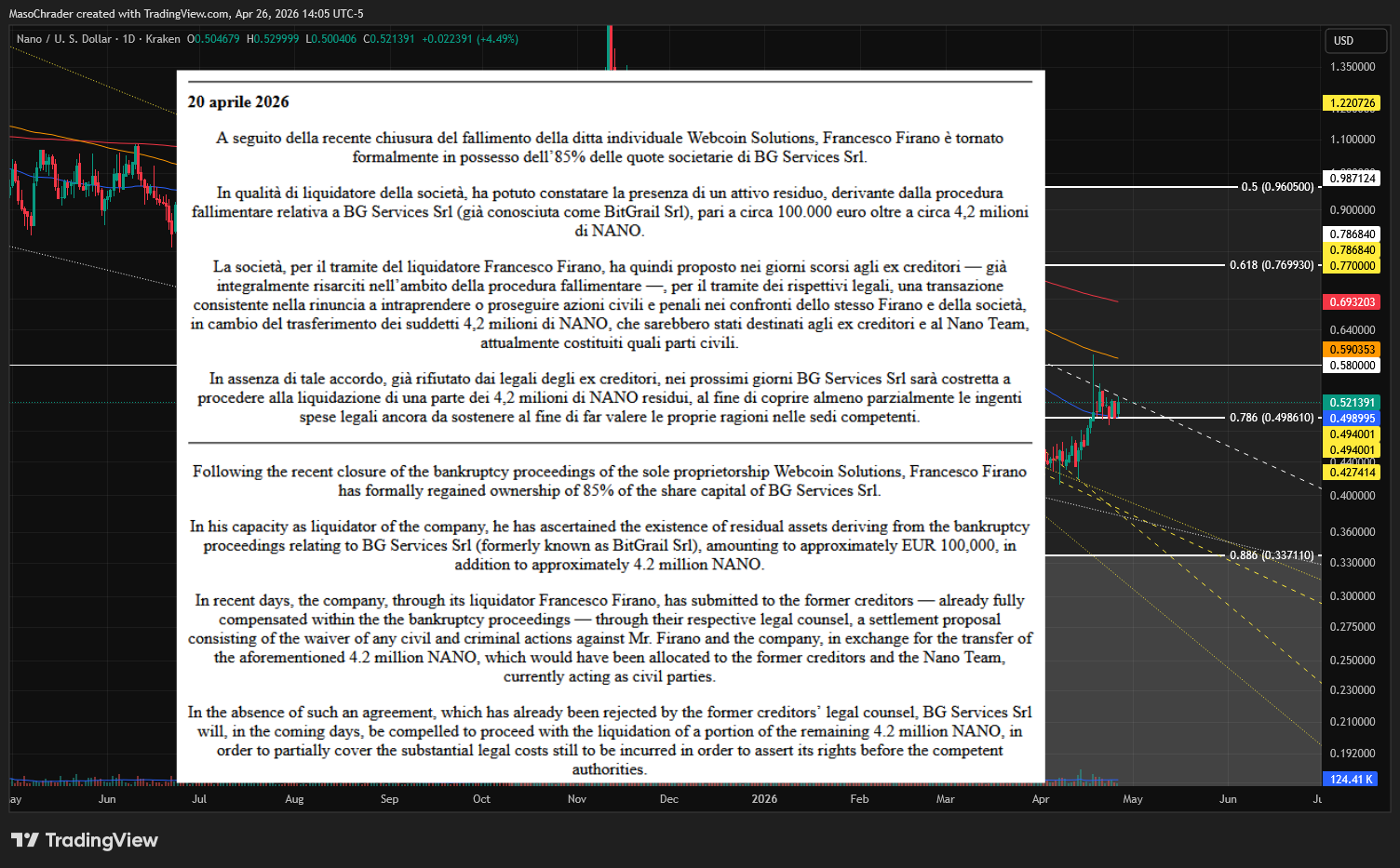Click the 0.230000 price axis tick
1400x868 pixels.
click(1353, 690)
